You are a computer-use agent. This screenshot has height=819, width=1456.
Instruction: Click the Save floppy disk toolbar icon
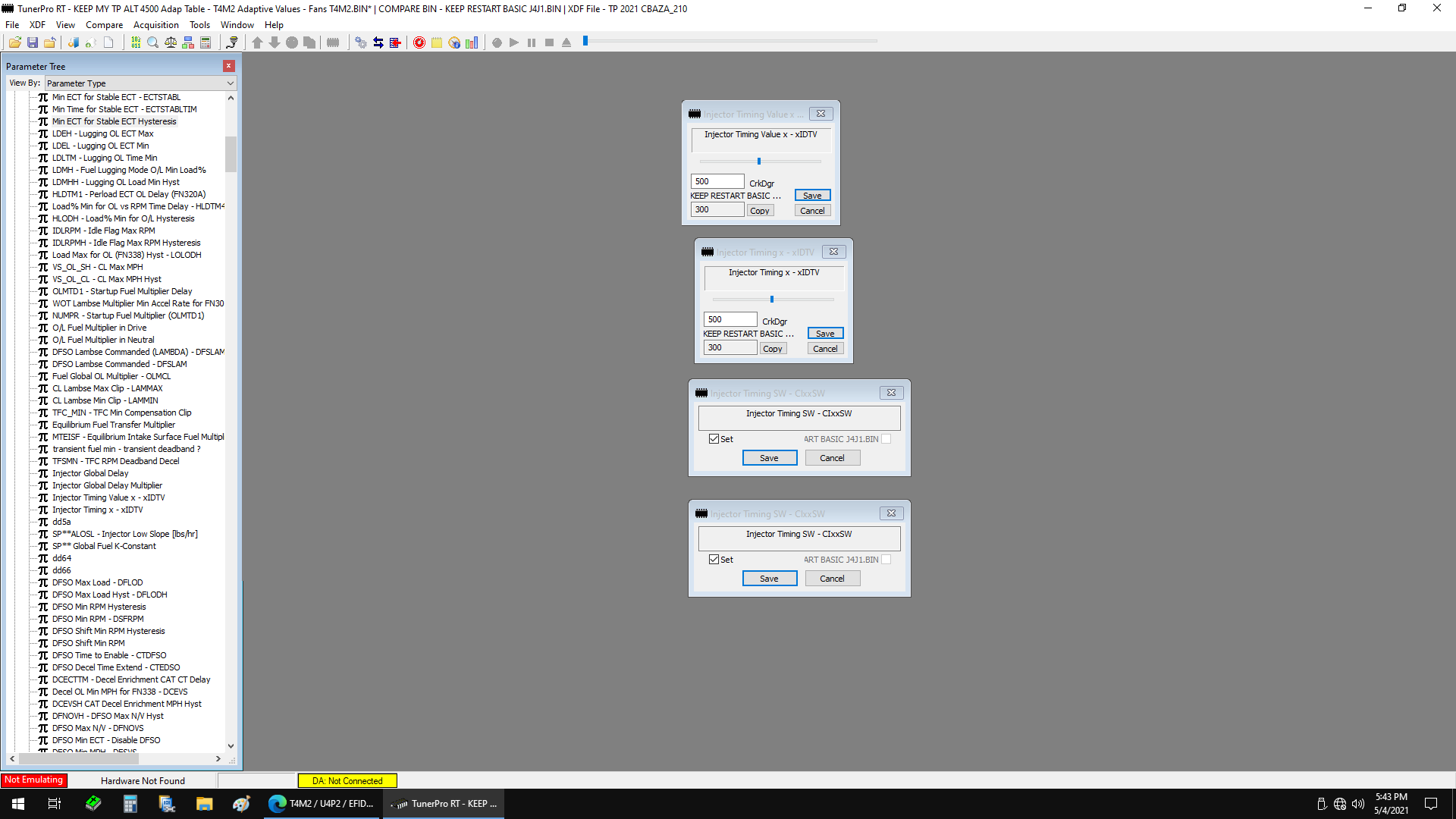click(x=33, y=42)
